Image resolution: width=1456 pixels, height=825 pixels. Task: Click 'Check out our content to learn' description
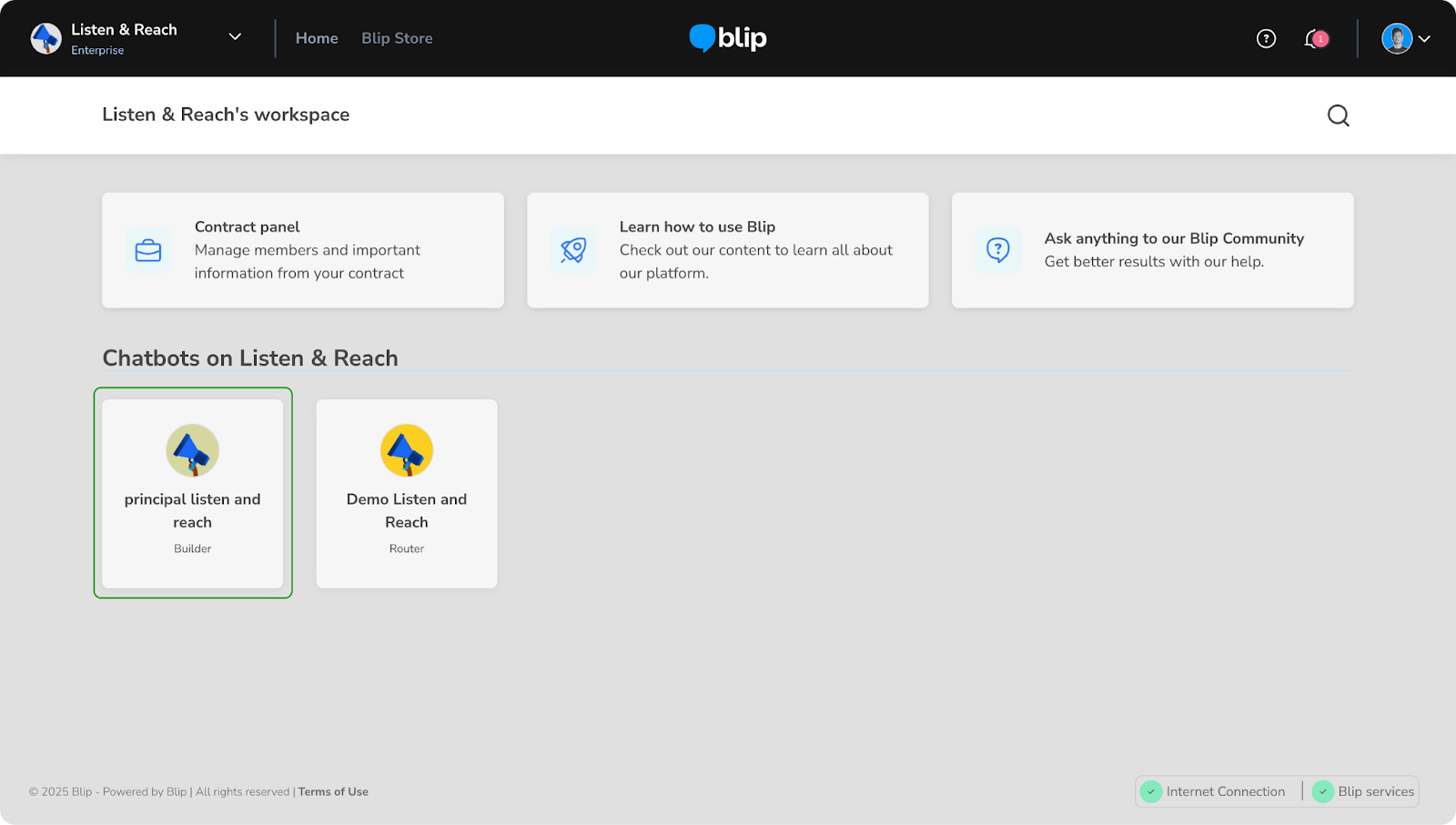756,262
